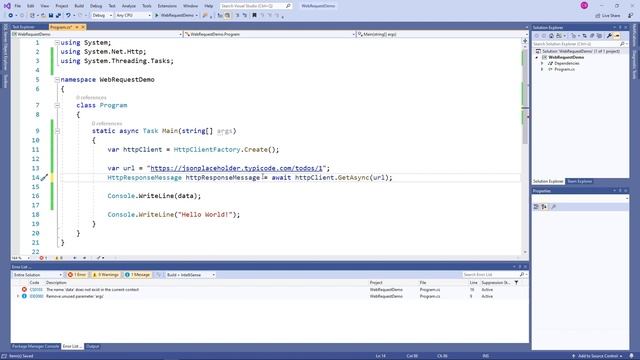Open the Extensions menu

coord(167,6)
